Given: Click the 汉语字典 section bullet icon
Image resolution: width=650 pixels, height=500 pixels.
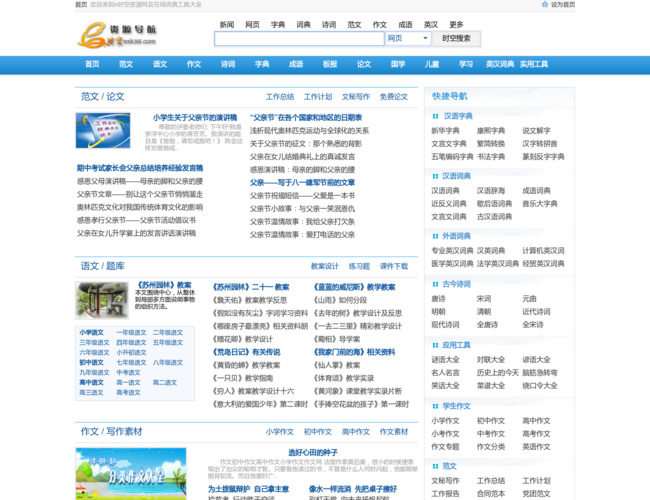Looking at the screenshot, I should click(435, 116).
